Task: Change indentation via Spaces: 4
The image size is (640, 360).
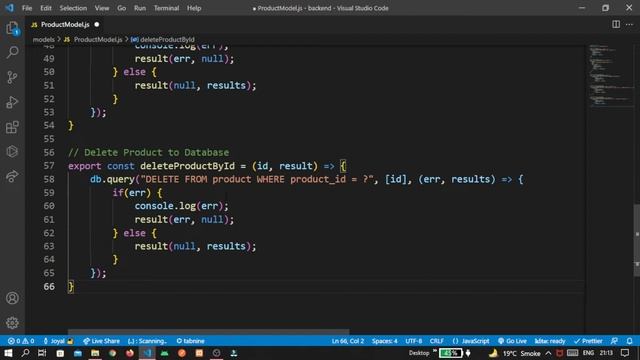Action: pyautogui.click(x=384, y=341)
